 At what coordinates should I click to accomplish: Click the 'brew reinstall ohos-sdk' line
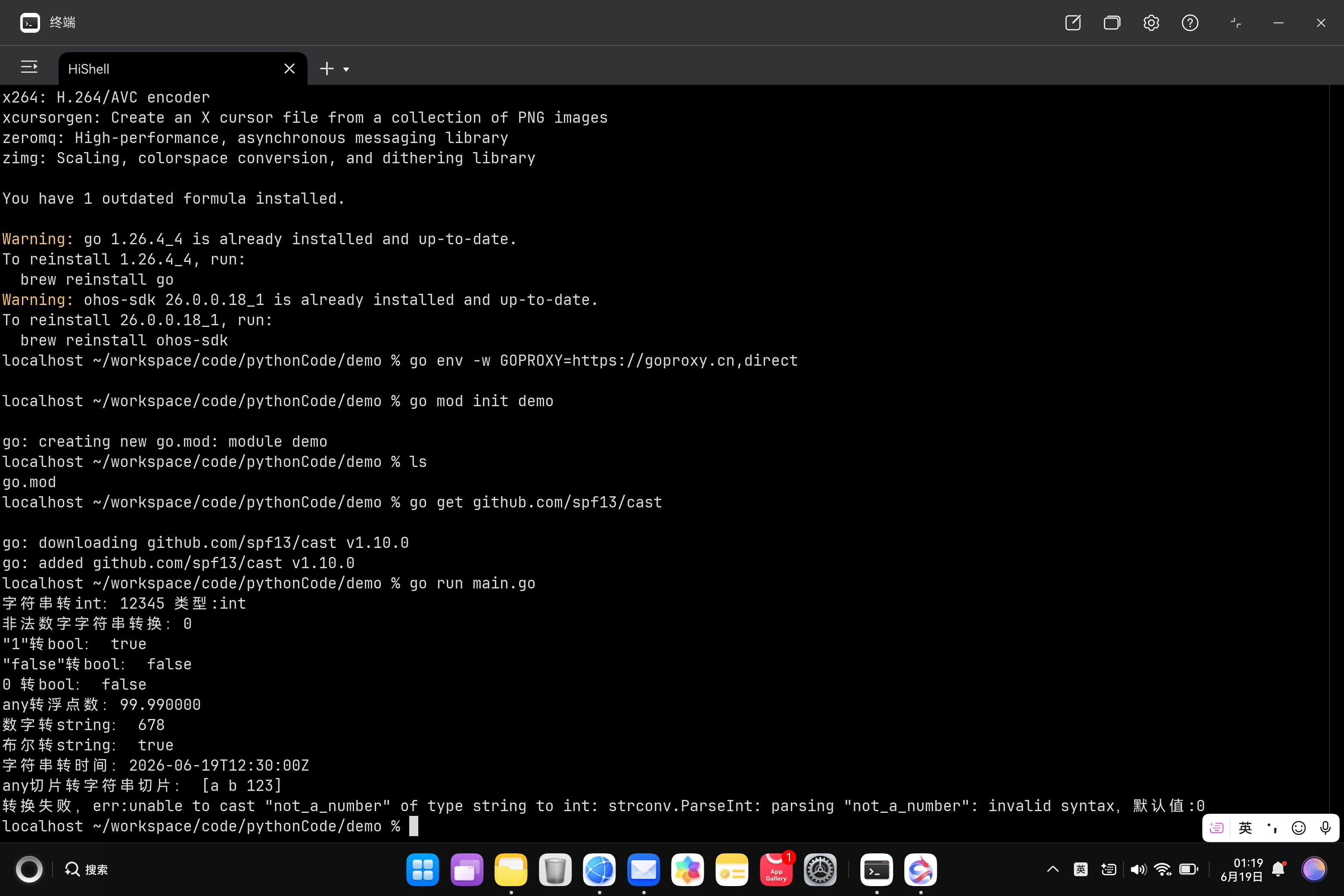point(124,341)
